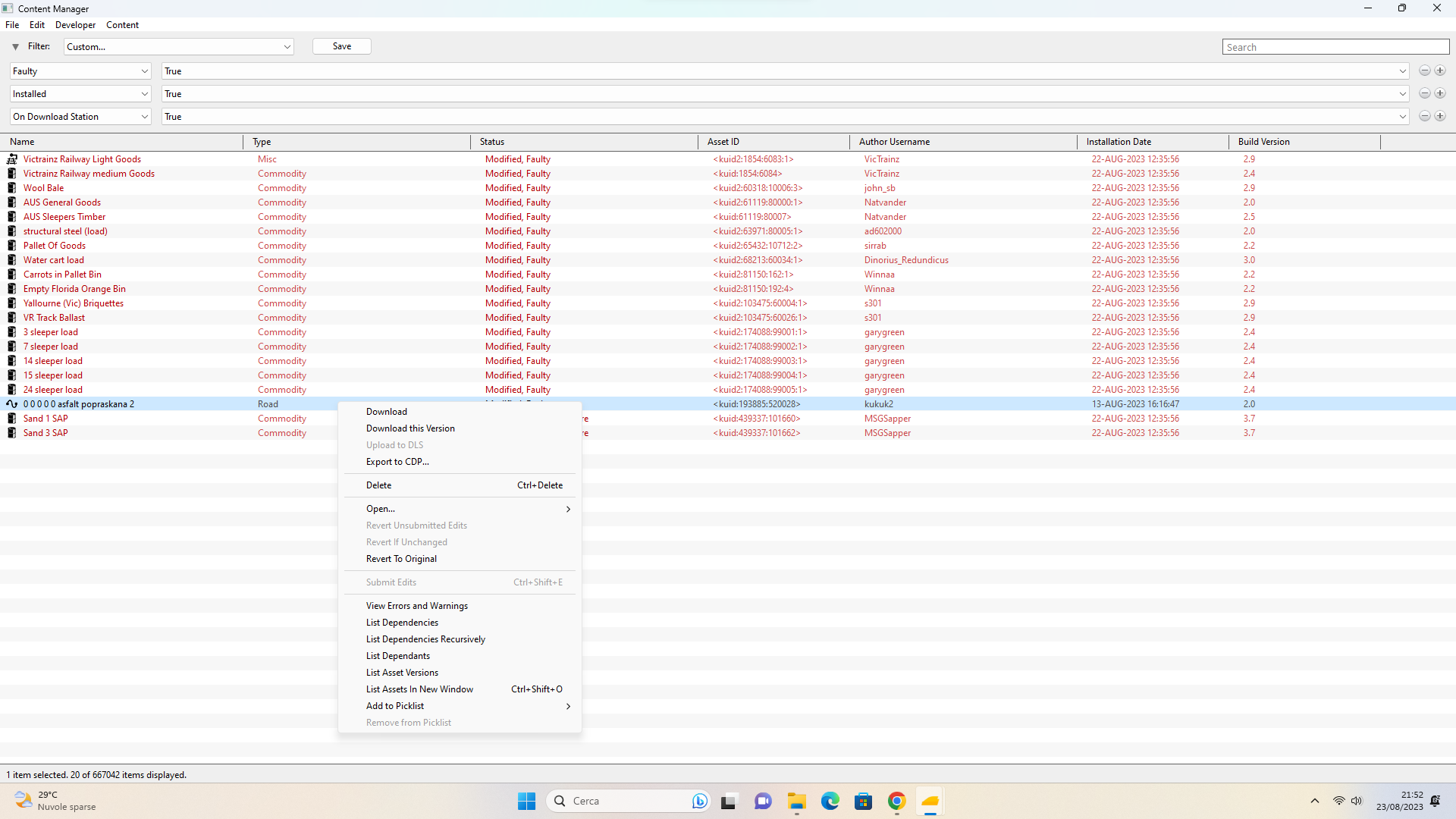Collapse the filter panel using the triangle
This screenshot has width=1456, height=819.
point(15,47)
